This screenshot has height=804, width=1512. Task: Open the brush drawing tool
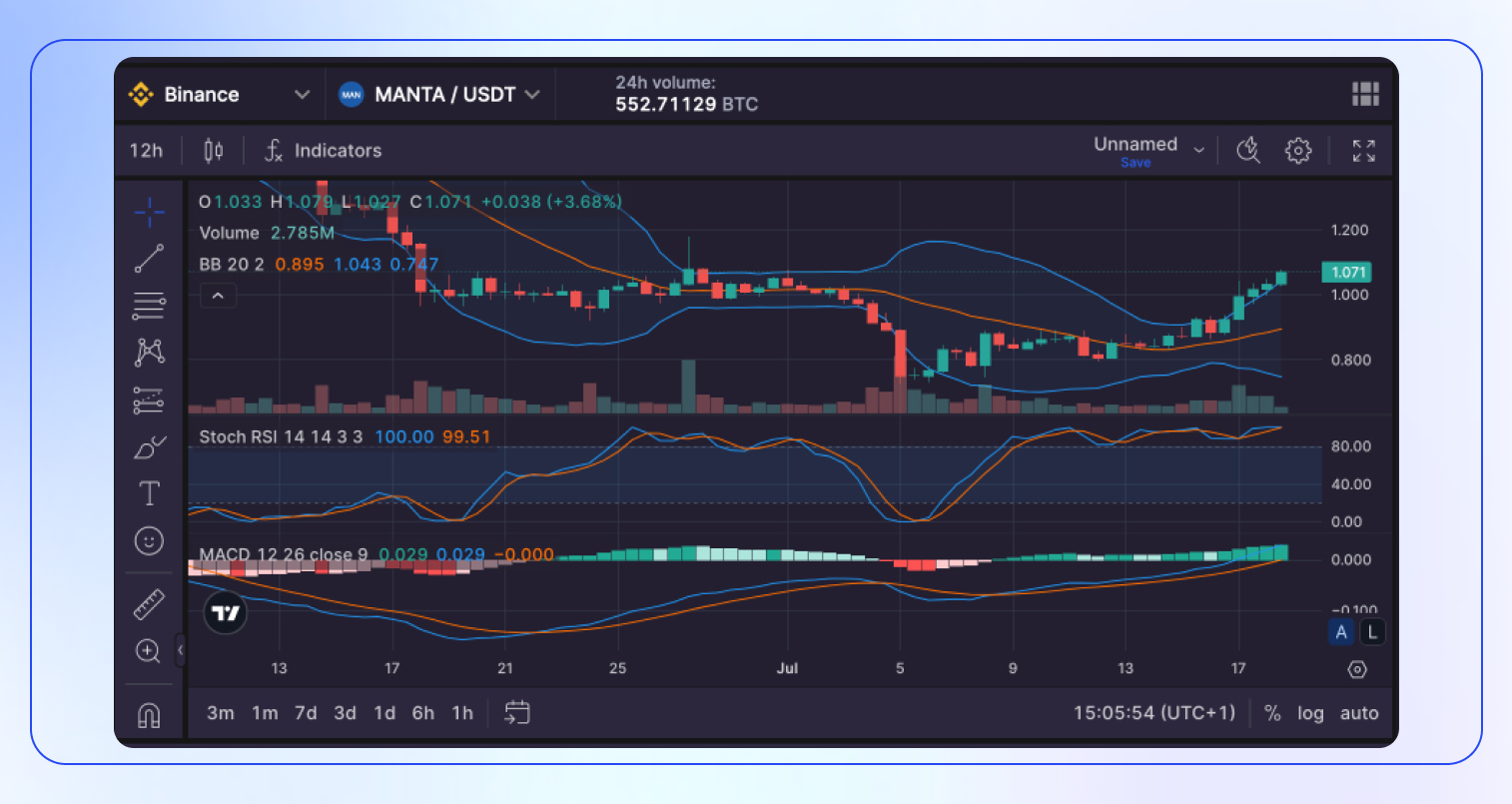pyautogui.click(x=149, y=447)
